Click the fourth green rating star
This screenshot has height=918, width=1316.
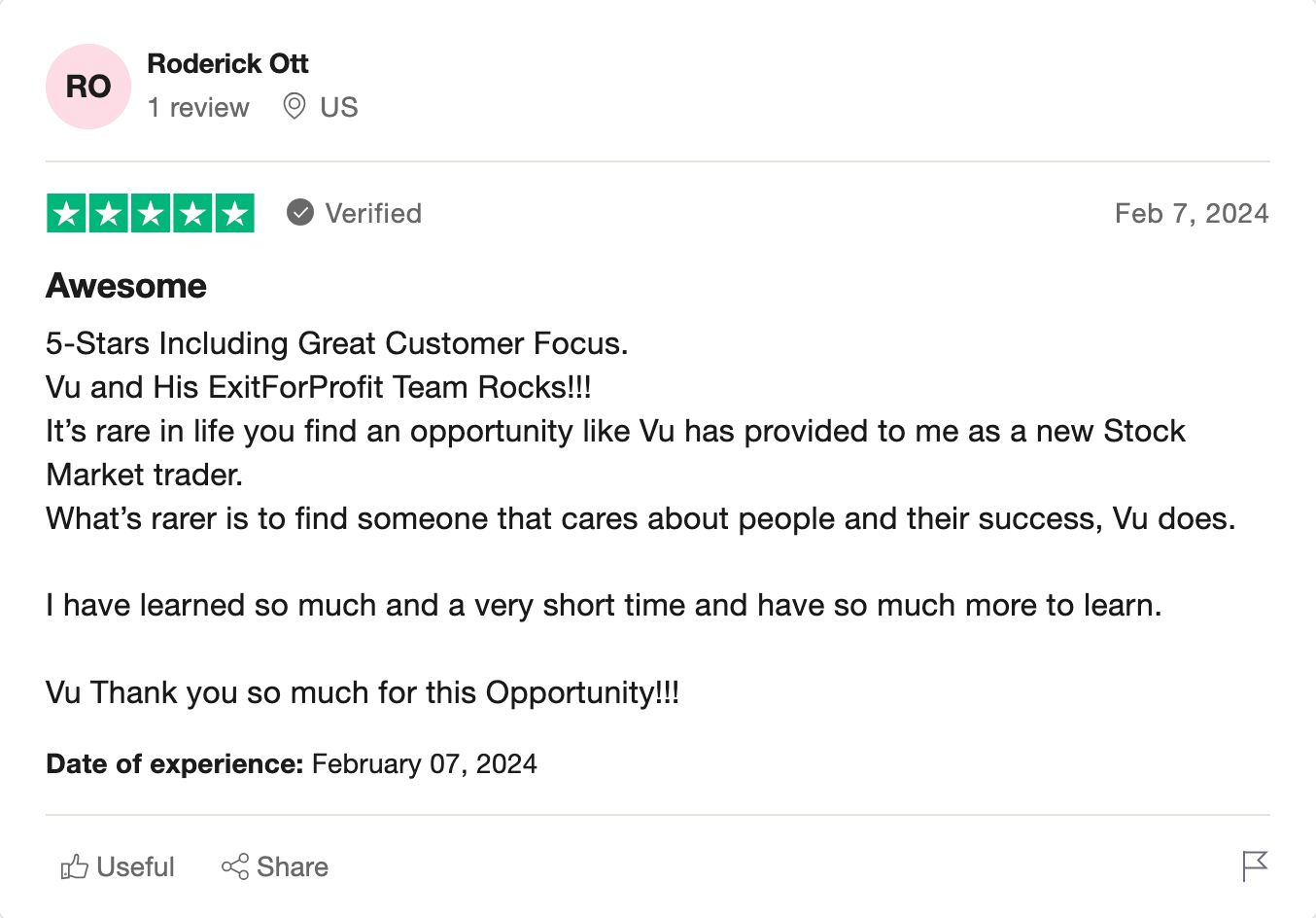coord(192,213)
